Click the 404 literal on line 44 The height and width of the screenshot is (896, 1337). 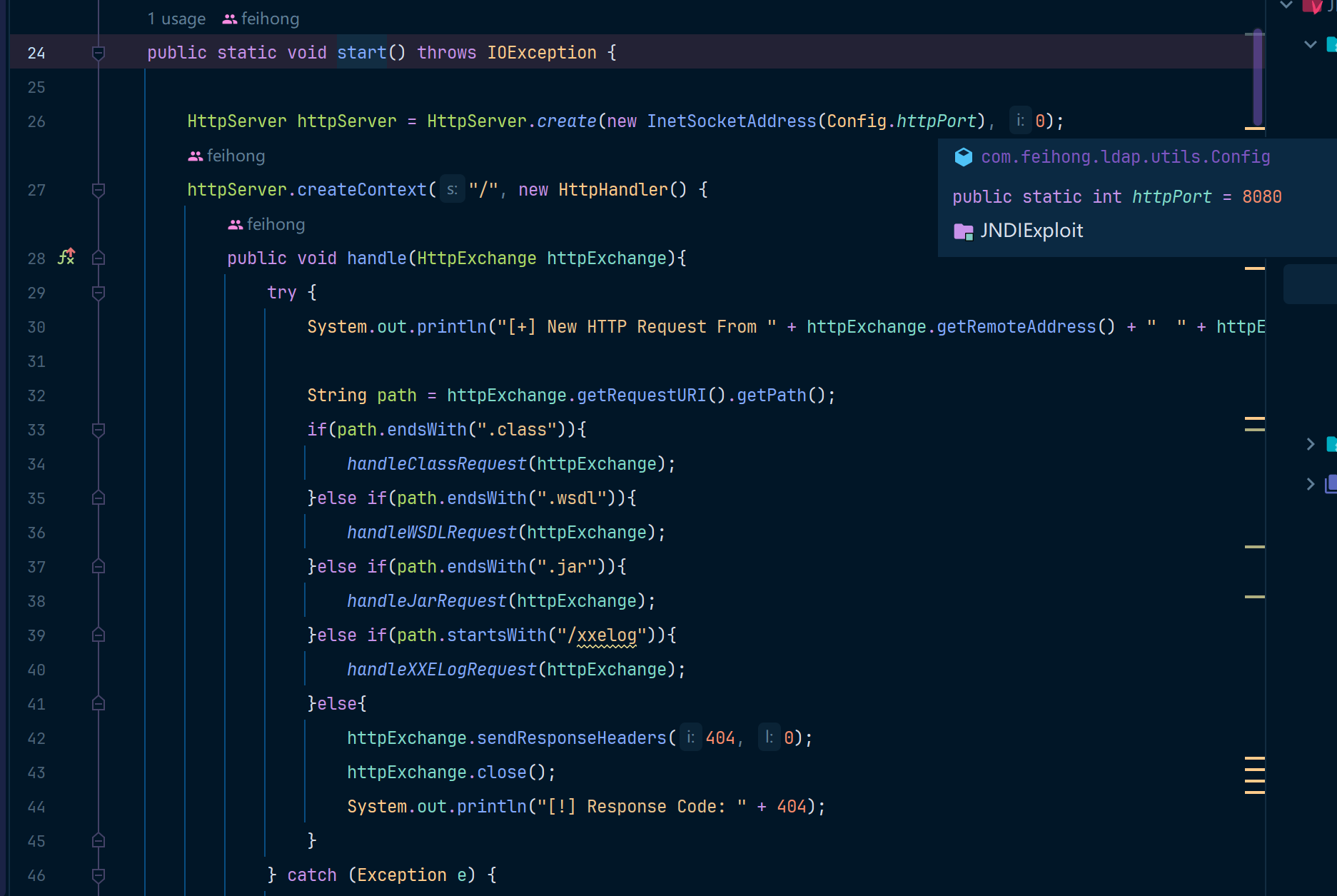(792, 807)
